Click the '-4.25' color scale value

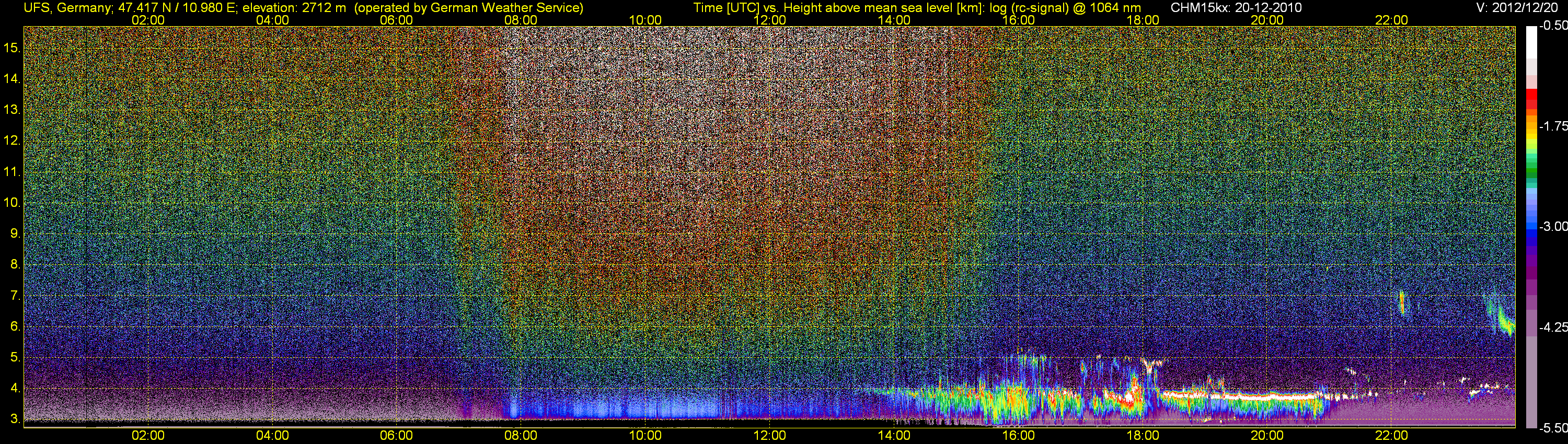[1553, 327]
